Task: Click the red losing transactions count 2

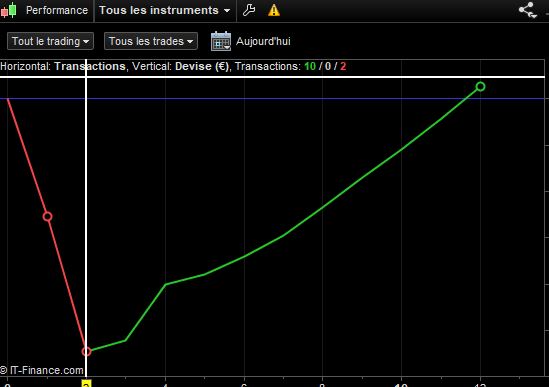Action: tap(343, 66)
